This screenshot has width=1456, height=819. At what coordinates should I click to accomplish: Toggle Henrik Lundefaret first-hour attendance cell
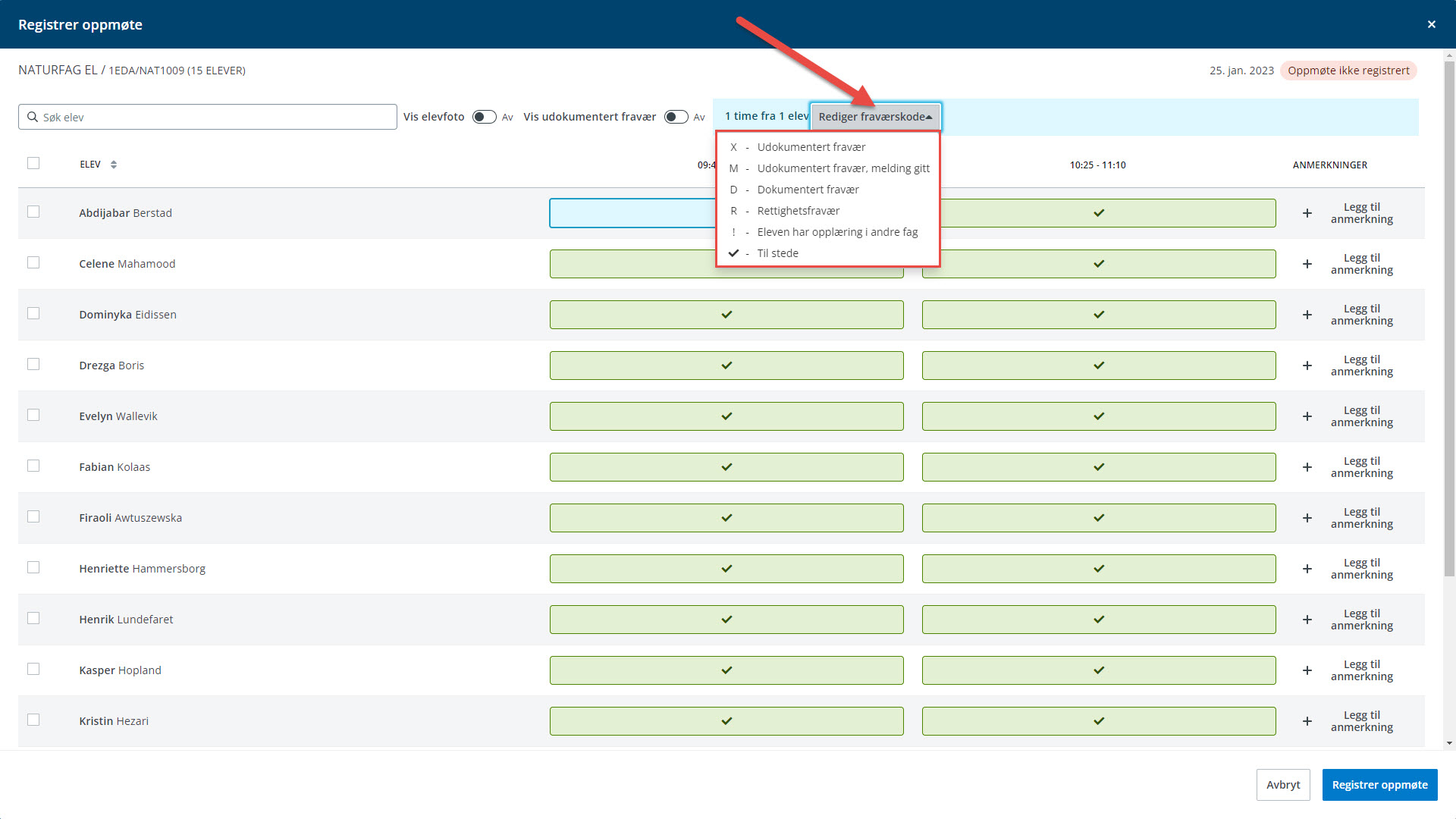point(726,620)
